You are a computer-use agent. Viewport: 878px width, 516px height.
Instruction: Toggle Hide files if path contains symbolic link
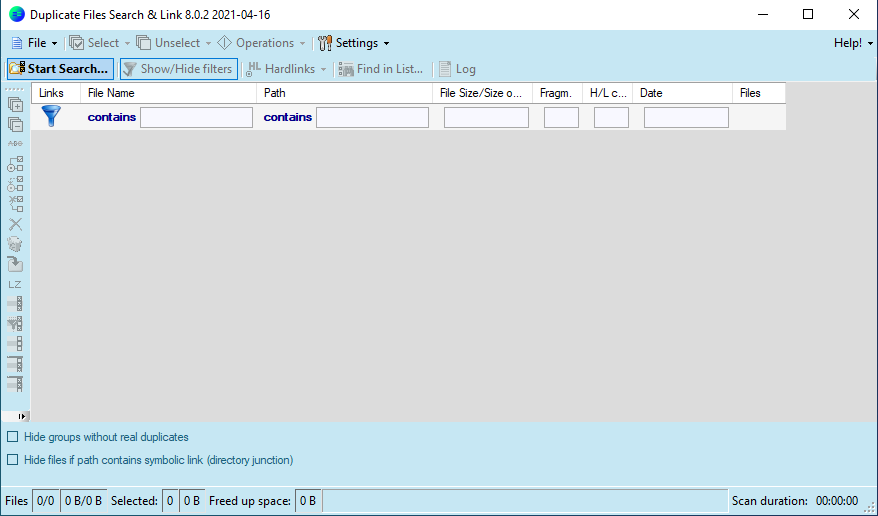13,460
